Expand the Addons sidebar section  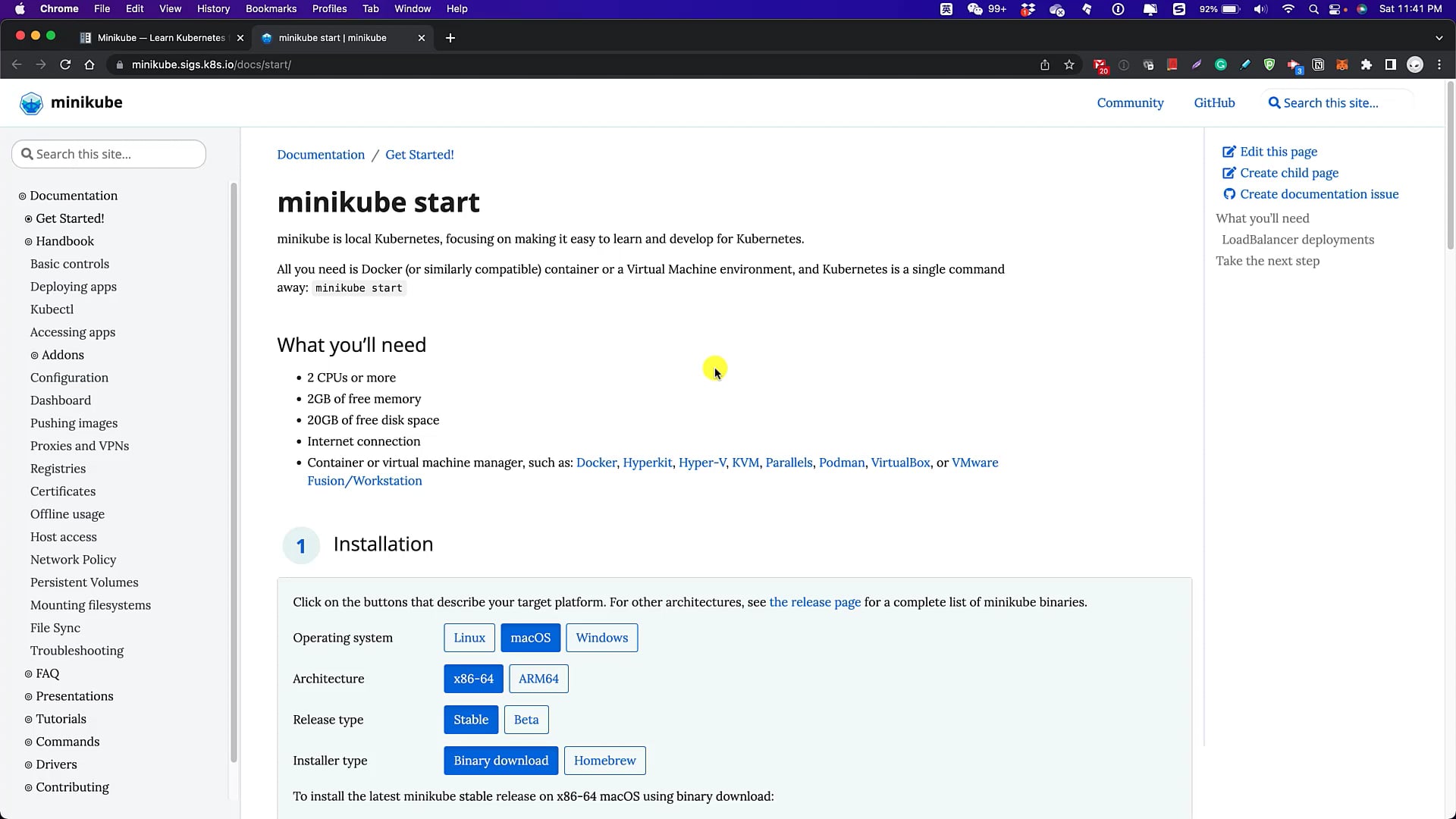62,355
